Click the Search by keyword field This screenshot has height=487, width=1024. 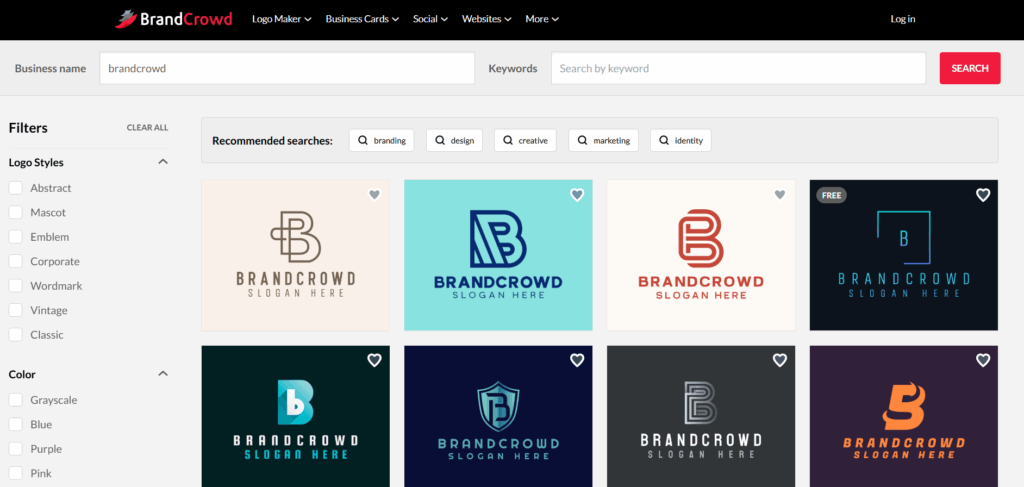(739, 68)
